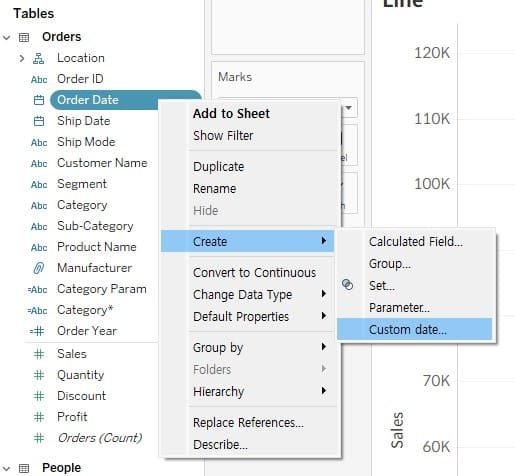Click the Manufacturer paperclip group icon
This screenshot has height=476, width=515.
tap(39, 268)
